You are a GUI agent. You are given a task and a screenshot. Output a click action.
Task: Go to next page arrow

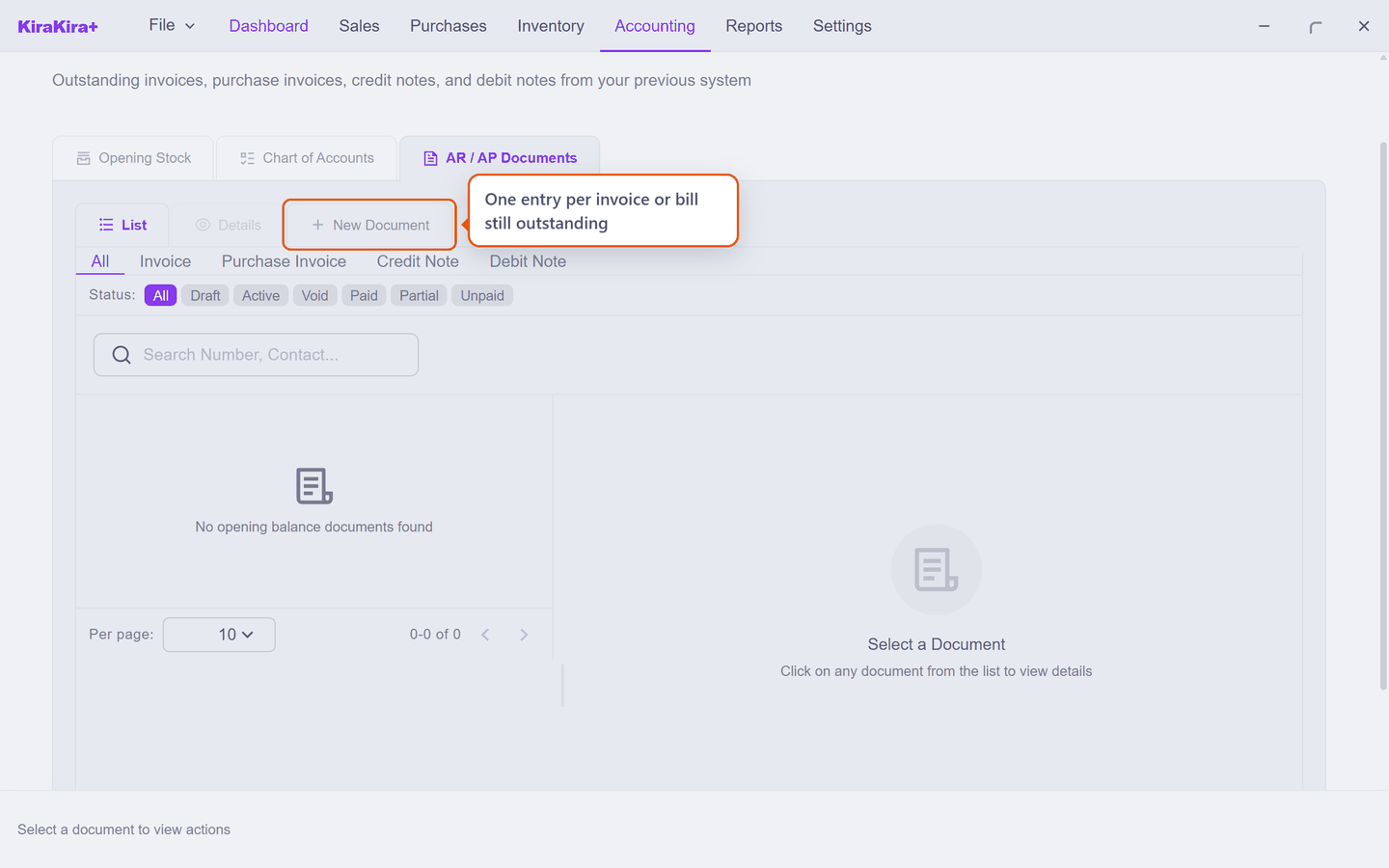tap(524, 635)
